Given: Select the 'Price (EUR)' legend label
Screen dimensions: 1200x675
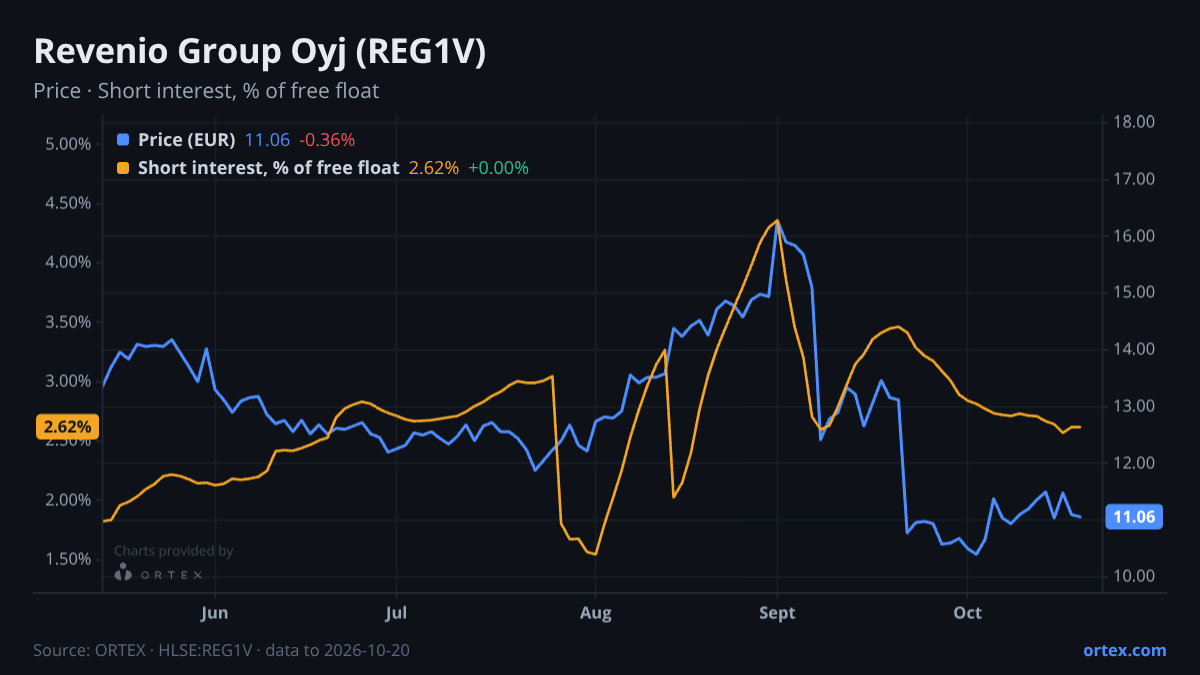Looking at the screenshot, I should (x=187, y=140).
